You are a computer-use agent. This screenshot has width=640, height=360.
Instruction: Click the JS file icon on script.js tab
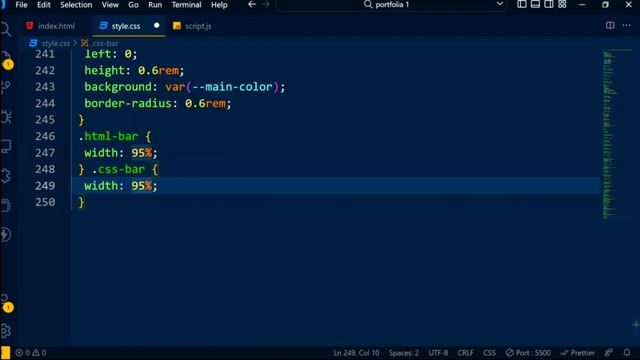pos(177,26)
